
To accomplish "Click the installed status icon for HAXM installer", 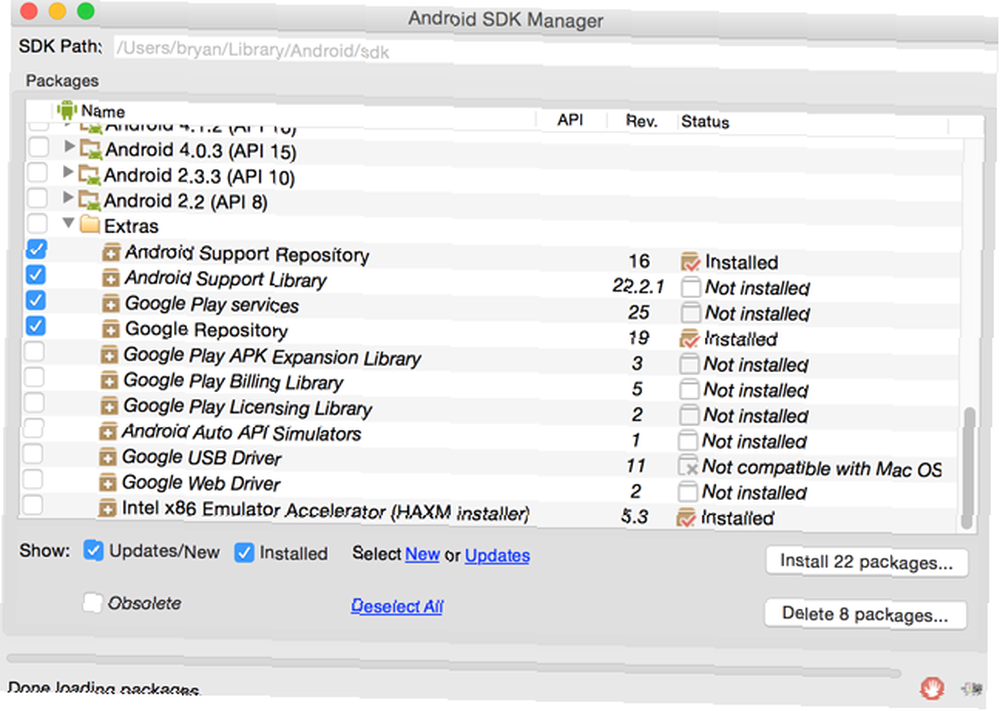I will tap(686, 517).
